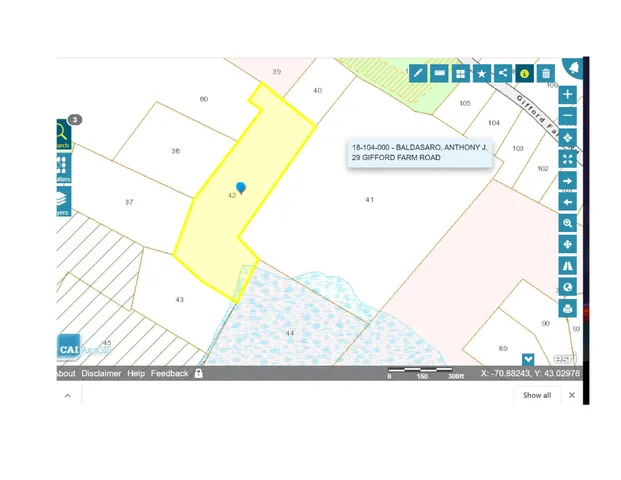
Task: Expand the overview chevron near esri logo
Action: click(x=528, y=359)
